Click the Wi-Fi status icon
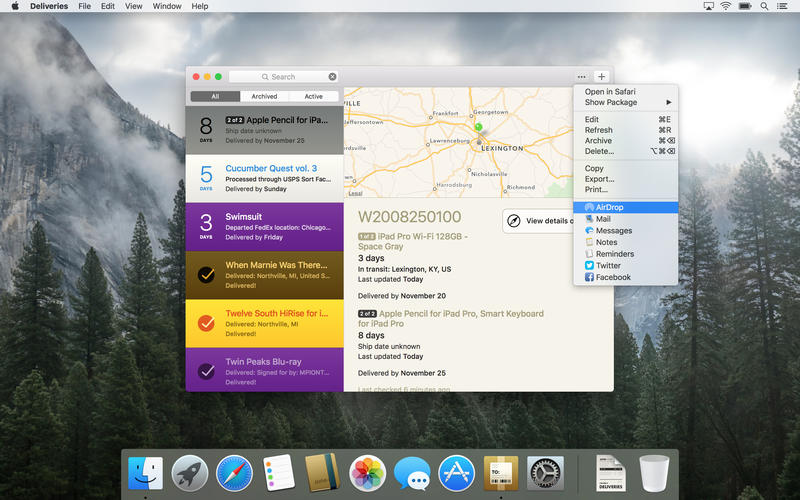The image size is (800, 500). [725, 6]
